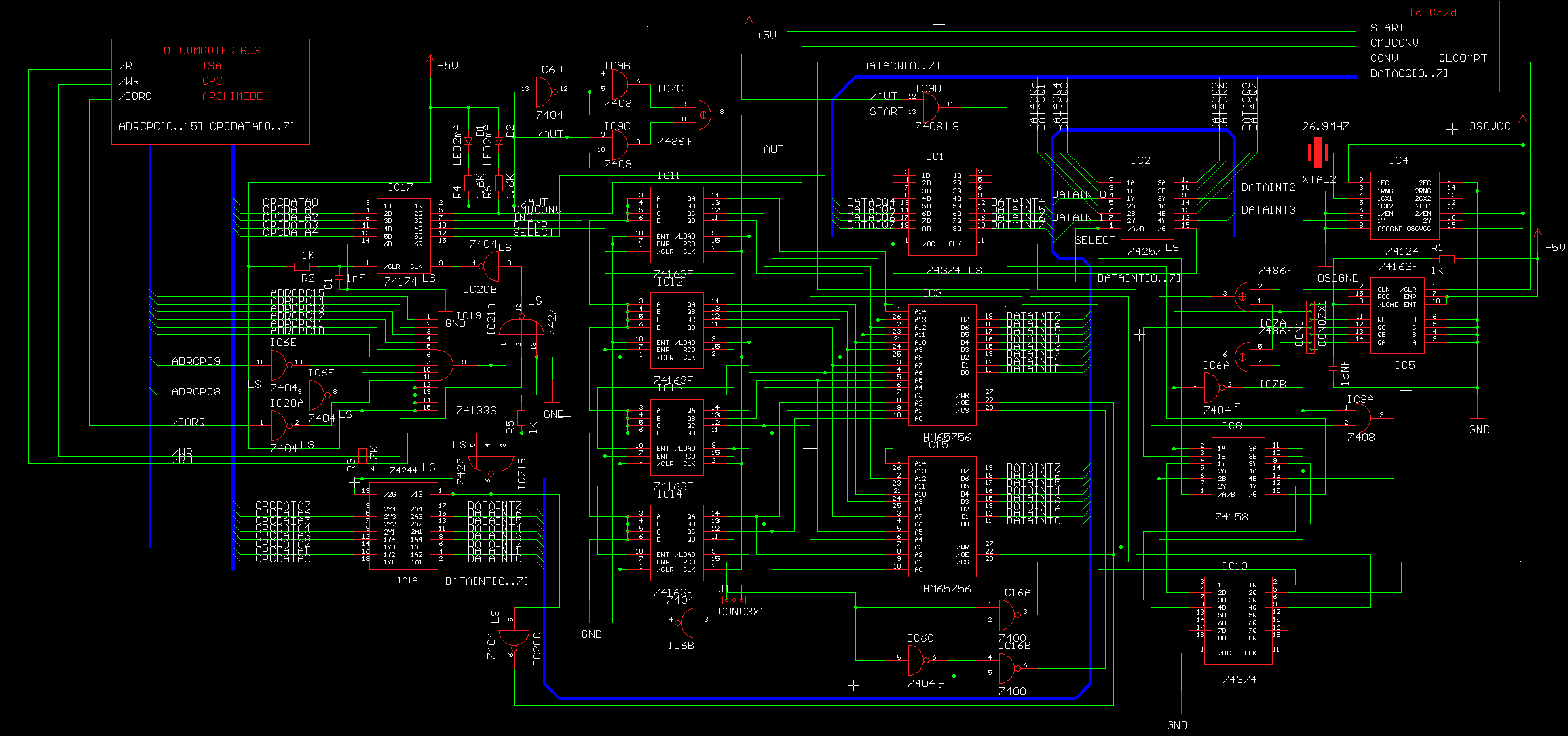Select the IC9B 7408 AND gate
Viewport: 1568px width, 736px height.
point(620,85)
